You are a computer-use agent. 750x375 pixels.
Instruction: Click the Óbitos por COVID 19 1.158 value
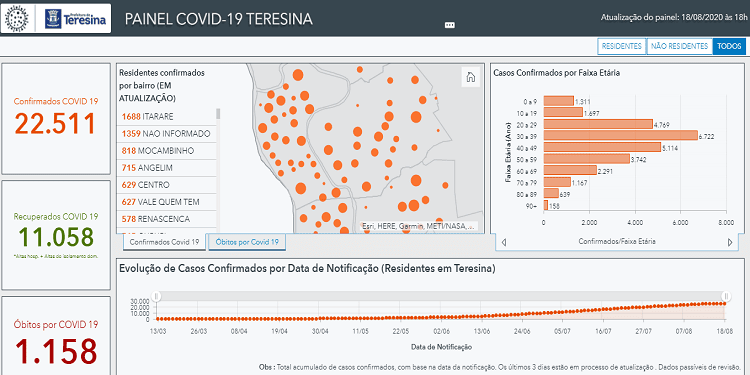click(56, 351)
